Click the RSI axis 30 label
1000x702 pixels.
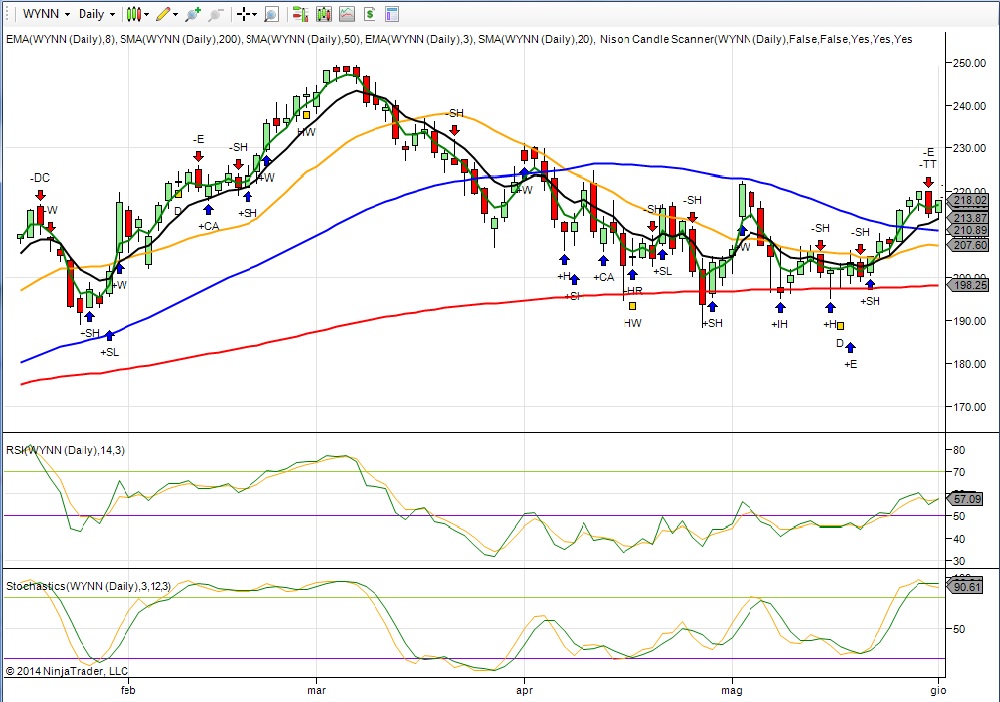coord(959,561)
